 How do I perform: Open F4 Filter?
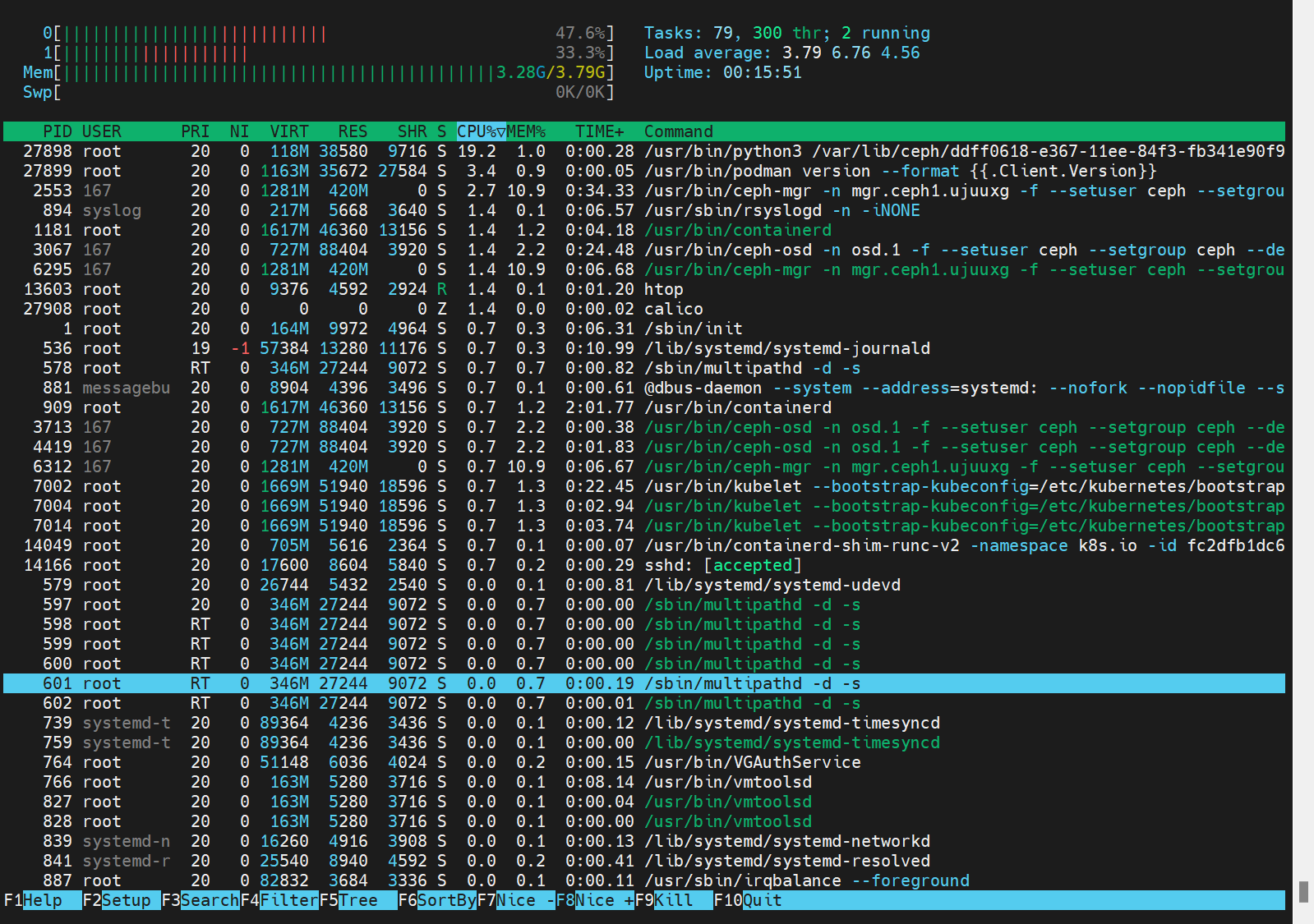coord(279,900)
